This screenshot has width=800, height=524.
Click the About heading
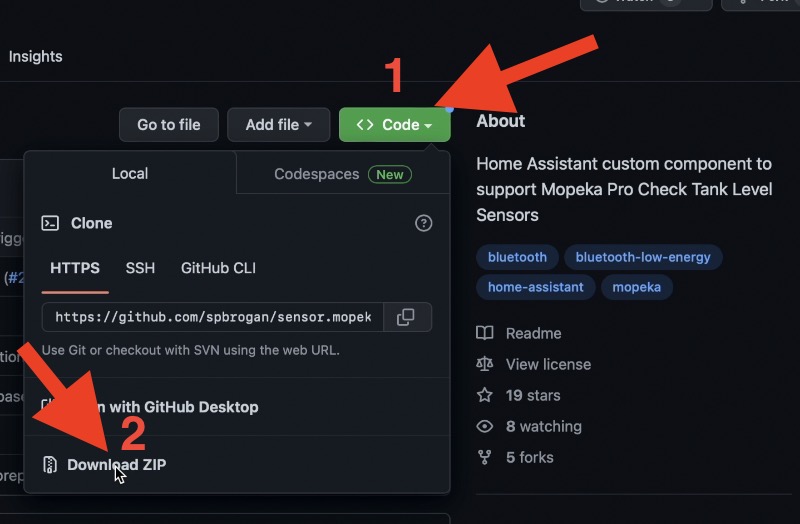501,121
